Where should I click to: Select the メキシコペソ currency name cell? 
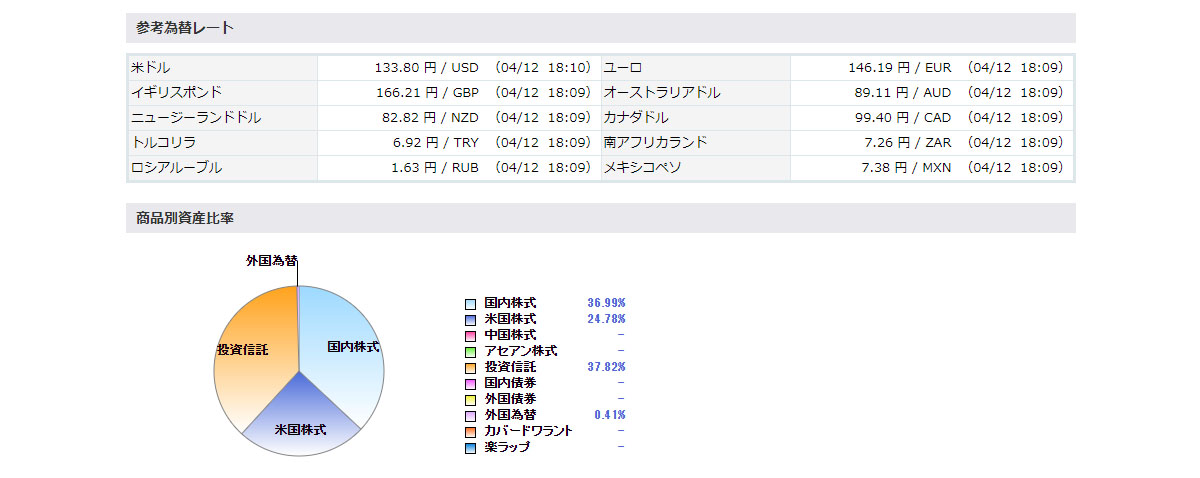(x=694, y=168)
